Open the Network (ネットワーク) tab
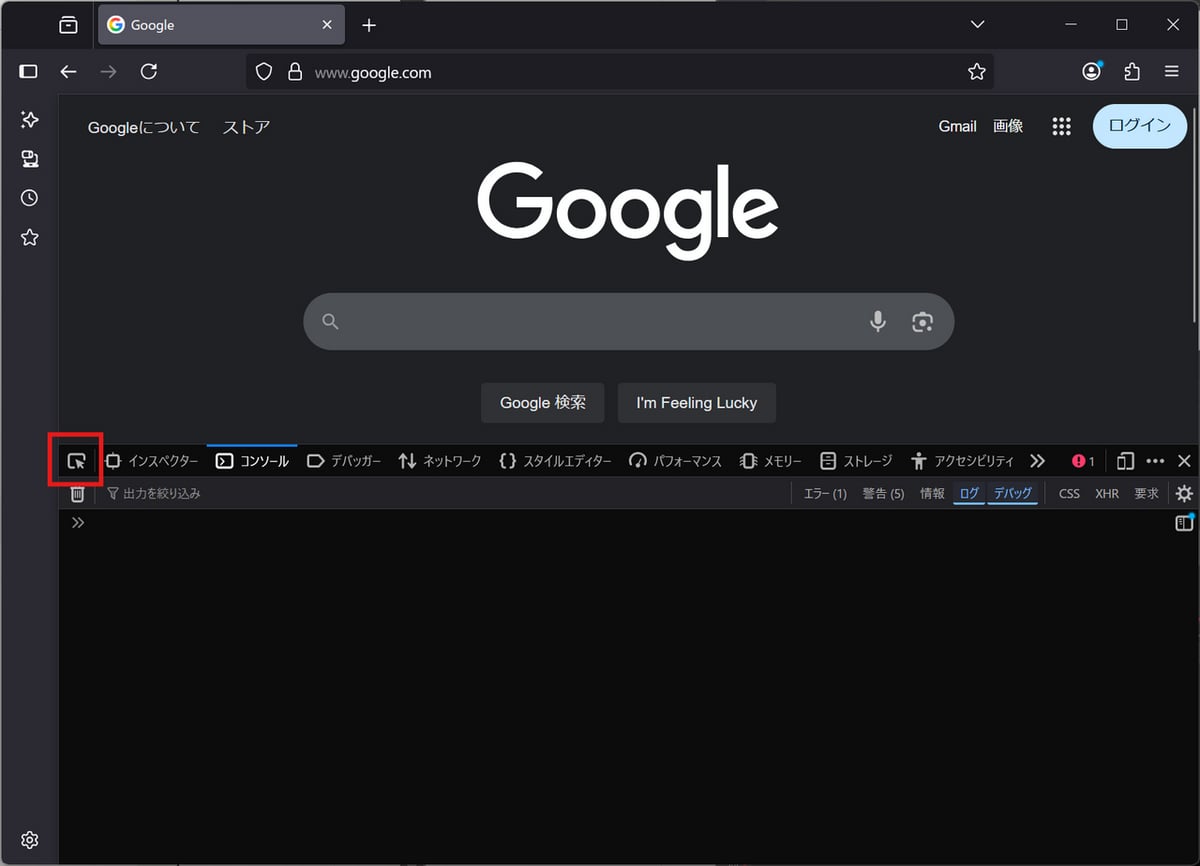Screen dimensions: 1200x866 (440, 461)
